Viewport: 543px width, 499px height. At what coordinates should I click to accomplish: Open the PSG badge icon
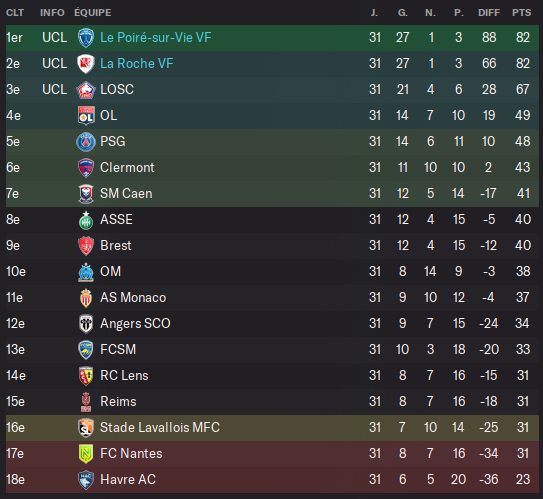(x=86, y=142)
